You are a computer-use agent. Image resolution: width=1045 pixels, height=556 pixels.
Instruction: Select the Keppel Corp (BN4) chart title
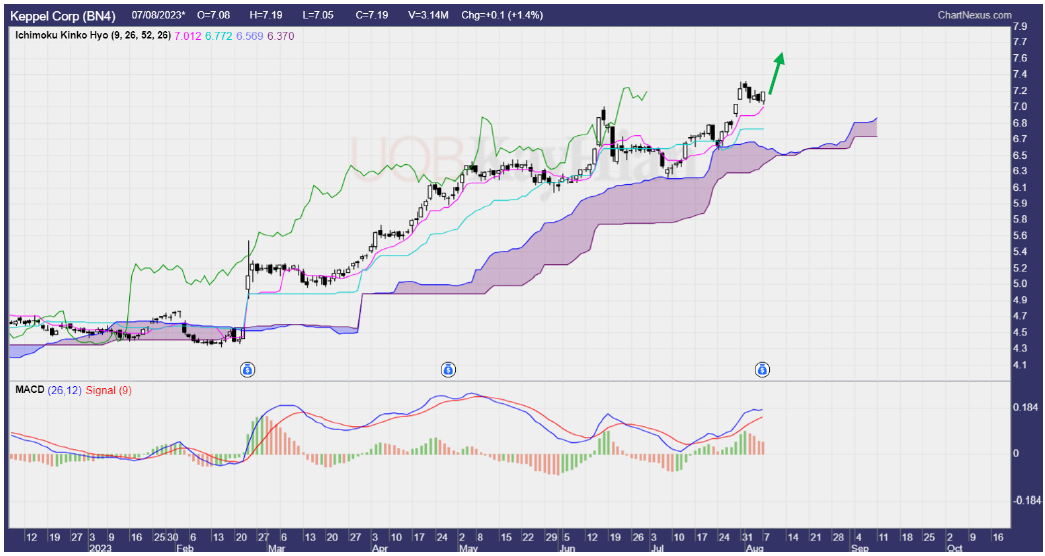pos(63,14)
